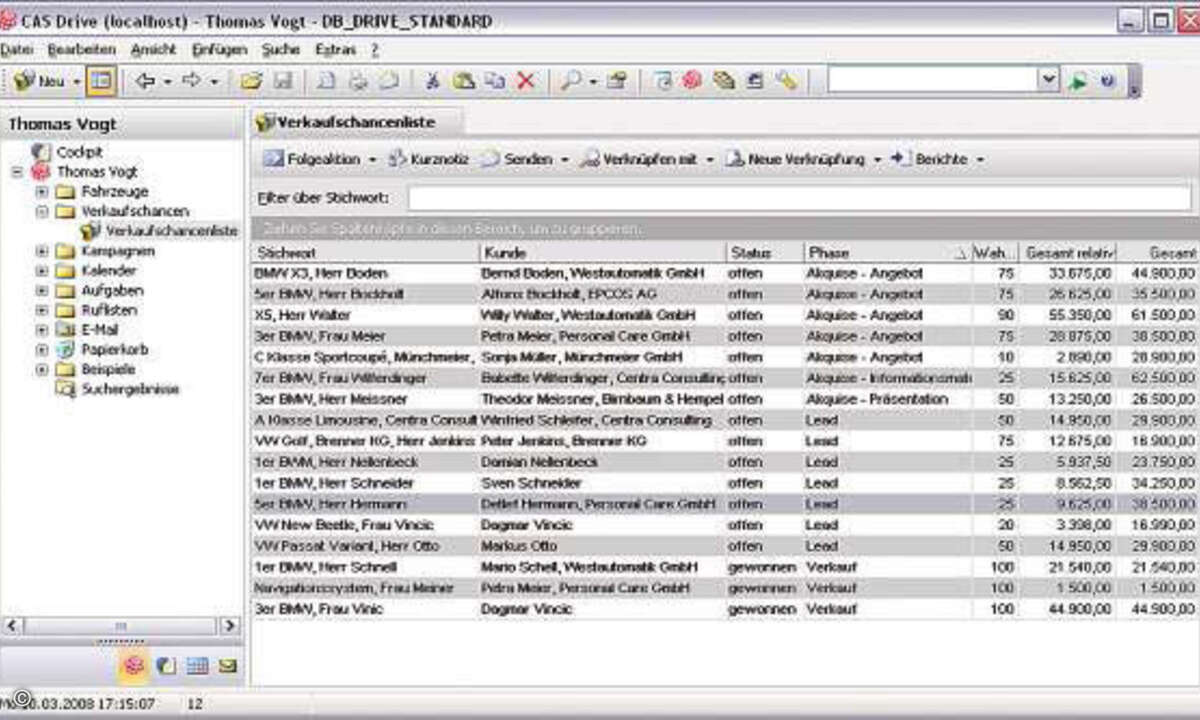Screen dimensions: 1200x720
Task: Go back with the left arrow icon
Action: tap(145, 81)
